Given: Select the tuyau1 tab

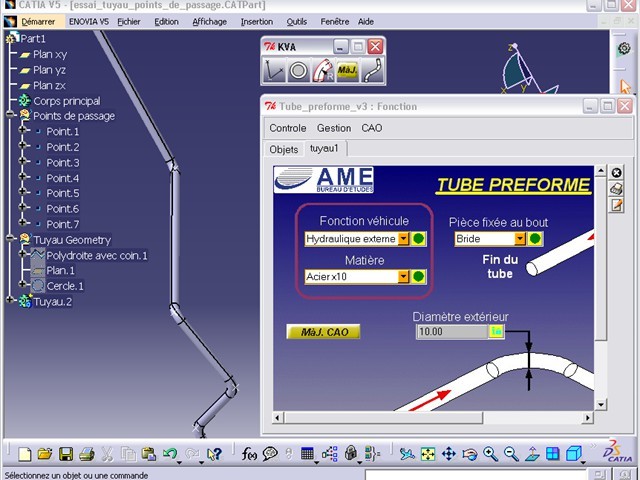Looking at the screenshot, I should tap(324, 148).
